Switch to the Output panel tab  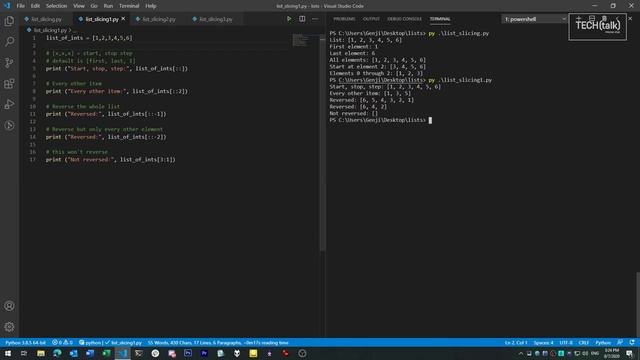371,19
